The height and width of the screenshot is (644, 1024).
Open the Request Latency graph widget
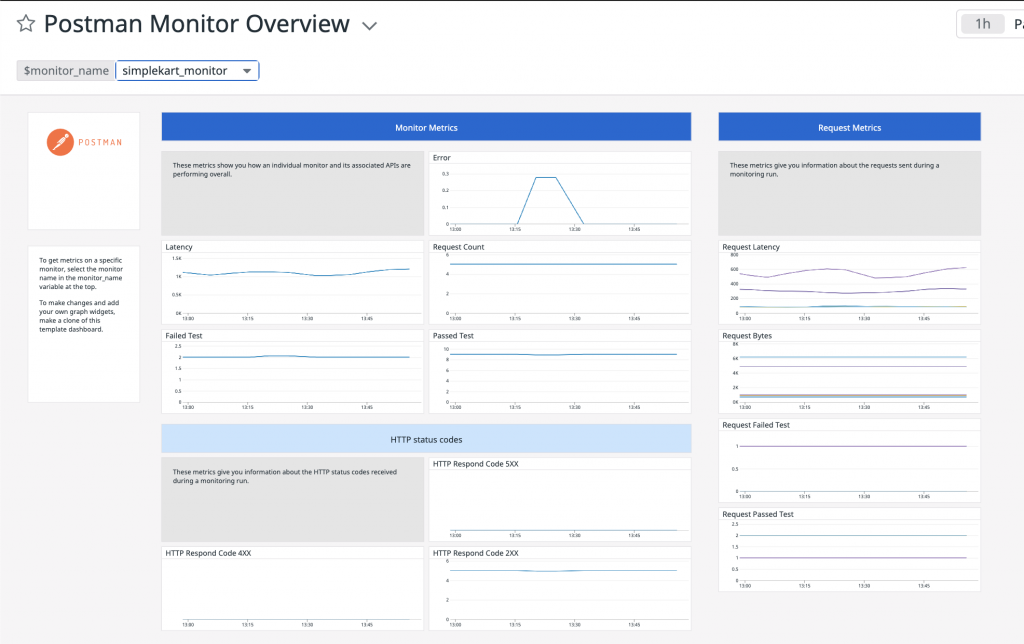[850, 282]
